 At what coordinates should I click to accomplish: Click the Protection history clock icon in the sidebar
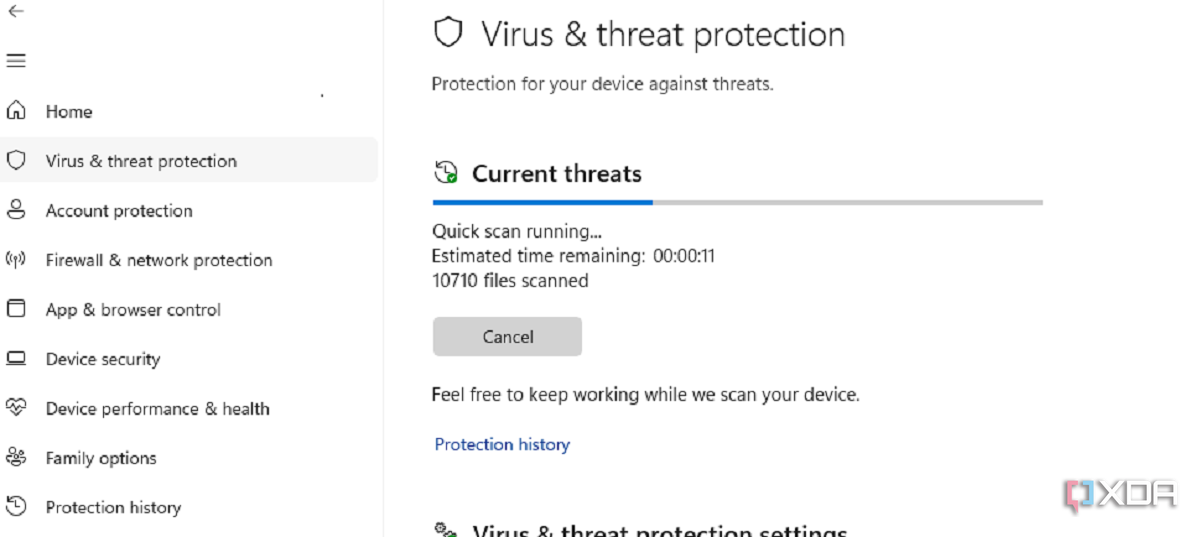[x=16, y=507]
